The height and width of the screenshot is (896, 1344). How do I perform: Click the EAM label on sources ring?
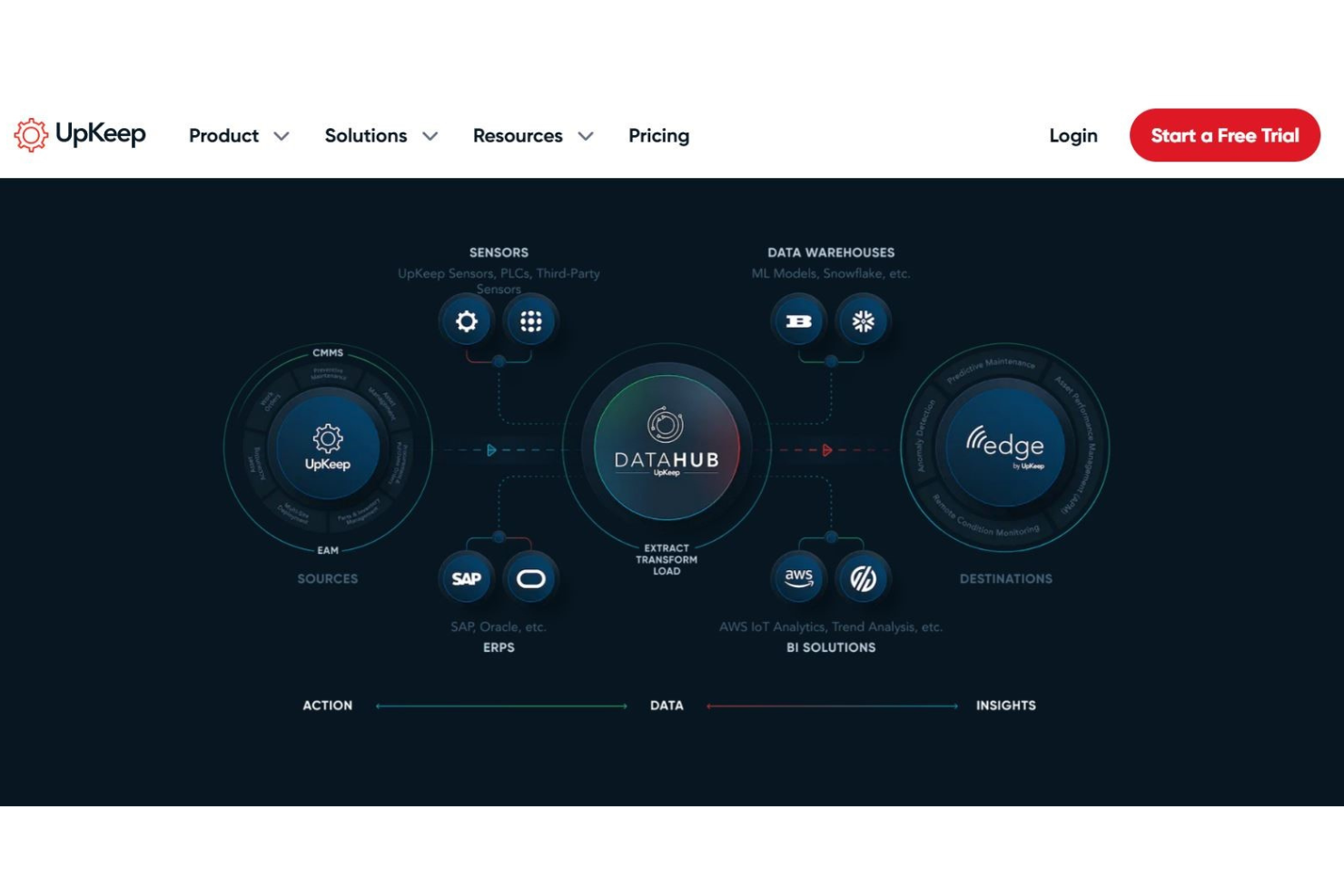point(328,550)
